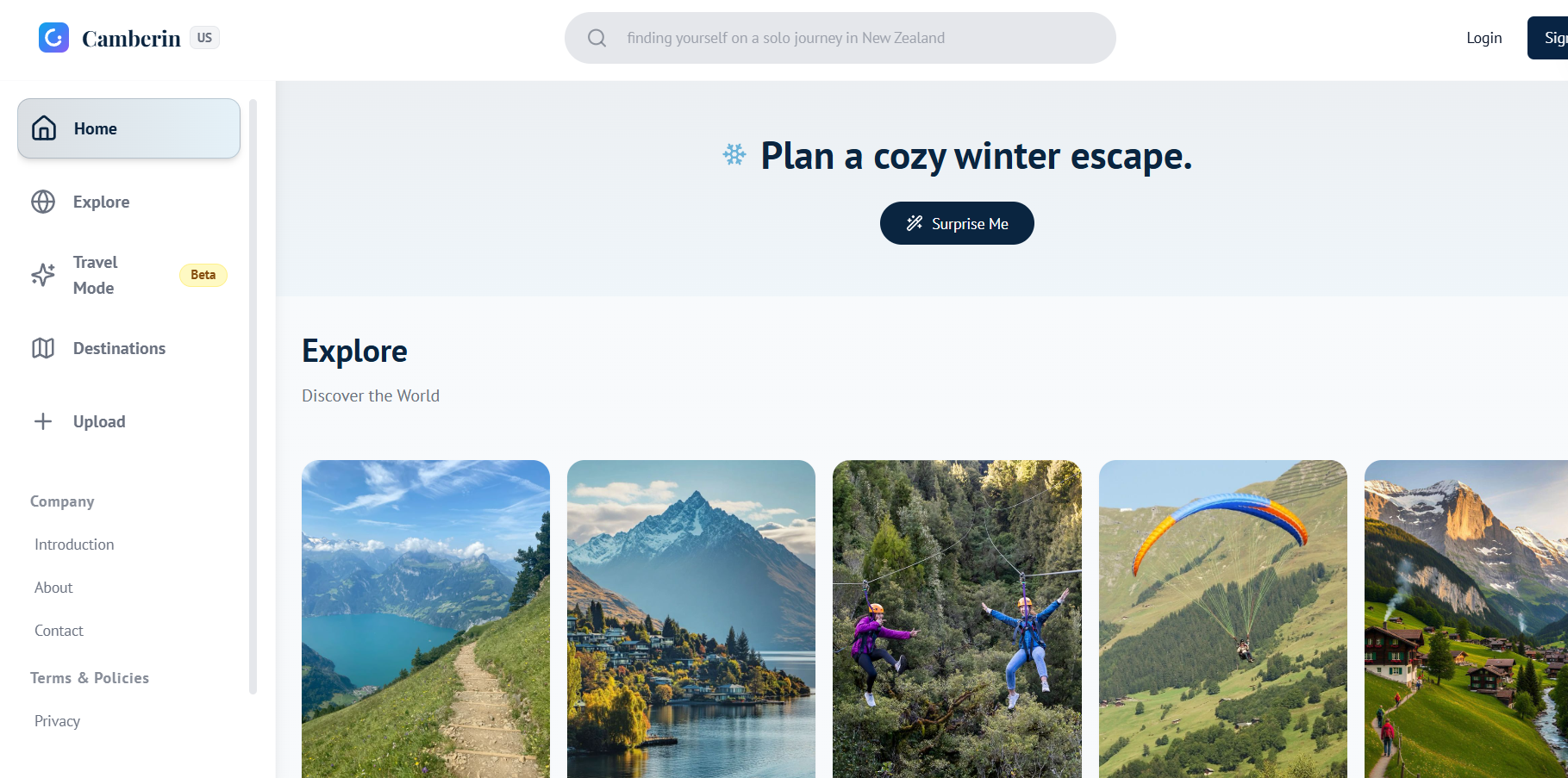This screenshot has height=778, width=1568.
Task: Focus the search field for a New Zealand journey
Action: (840, 38)
